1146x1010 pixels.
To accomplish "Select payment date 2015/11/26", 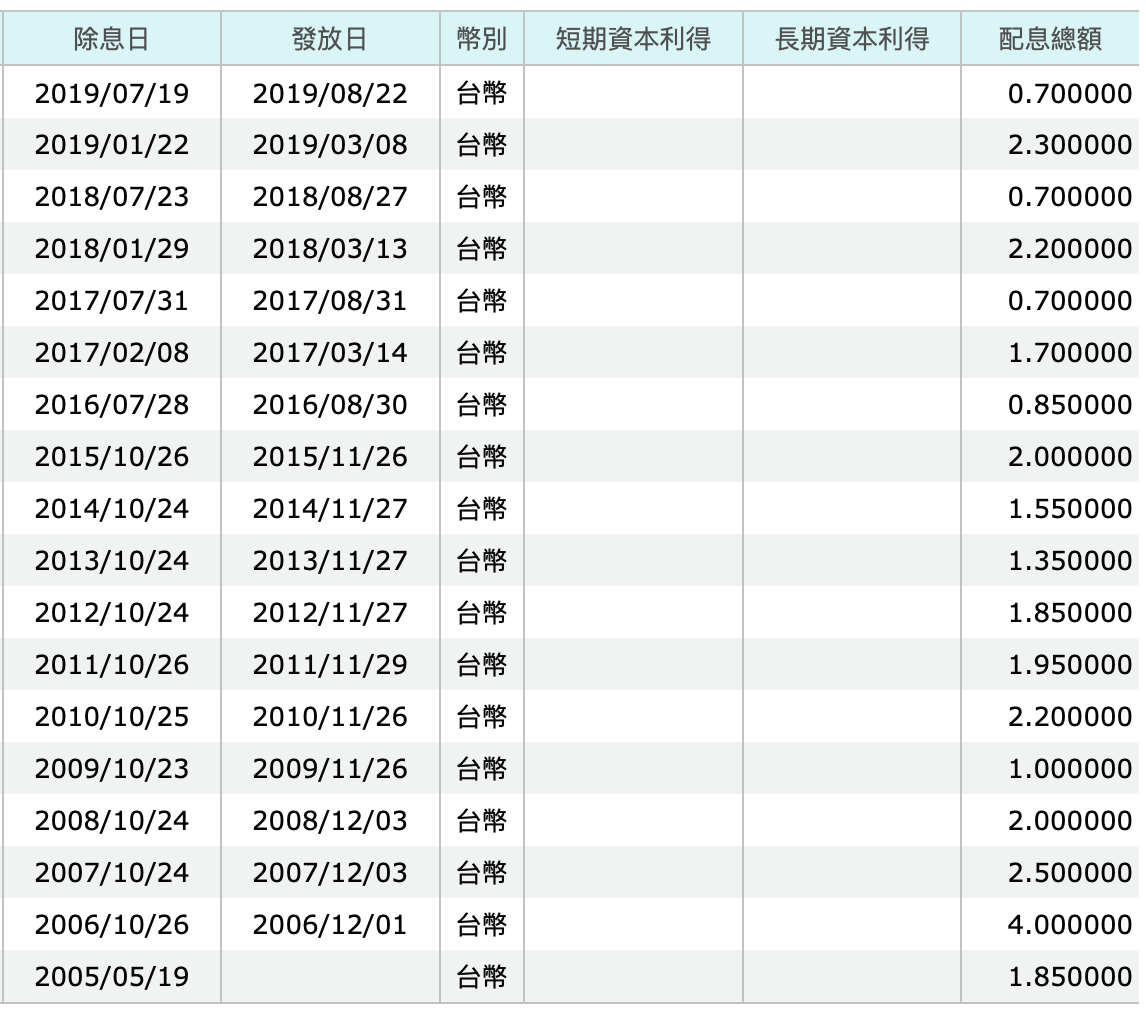I will coord(330,456).
